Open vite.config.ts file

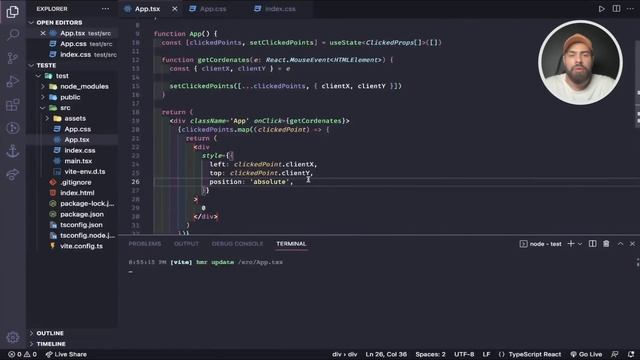click(x=81, y=246)
